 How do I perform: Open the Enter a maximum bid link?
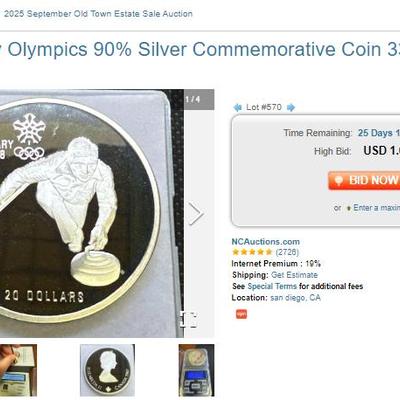[x=376, y=208]
